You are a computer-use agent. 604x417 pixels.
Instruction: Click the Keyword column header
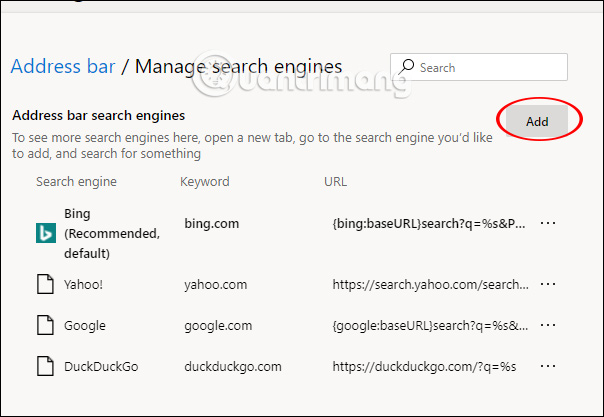(x=205, y=181)
